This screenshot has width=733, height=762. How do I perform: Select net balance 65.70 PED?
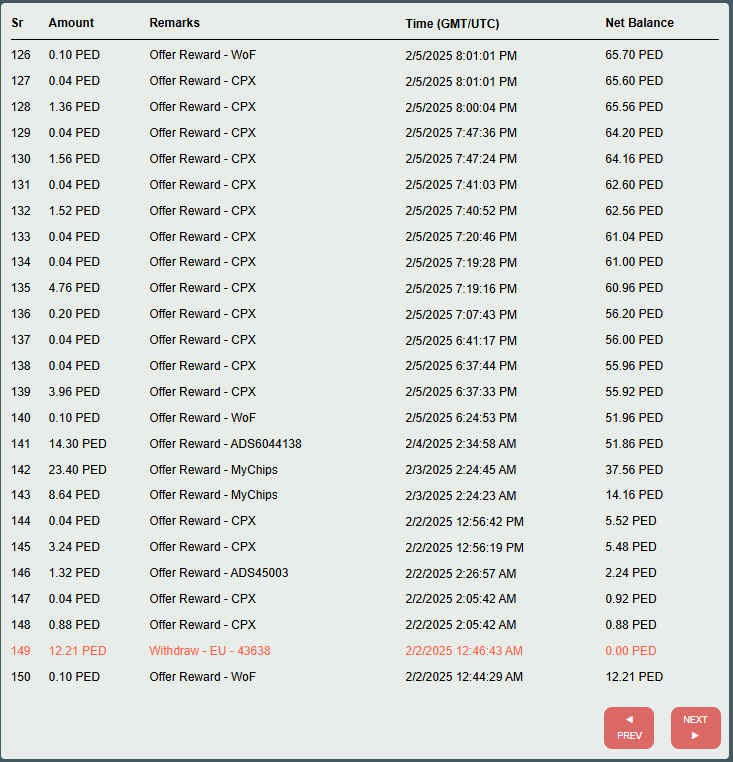(x=634, y=55)
